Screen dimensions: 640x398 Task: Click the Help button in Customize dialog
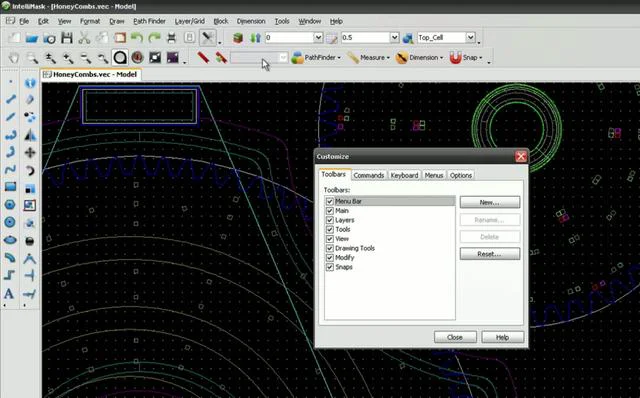(x=502, y=337)
